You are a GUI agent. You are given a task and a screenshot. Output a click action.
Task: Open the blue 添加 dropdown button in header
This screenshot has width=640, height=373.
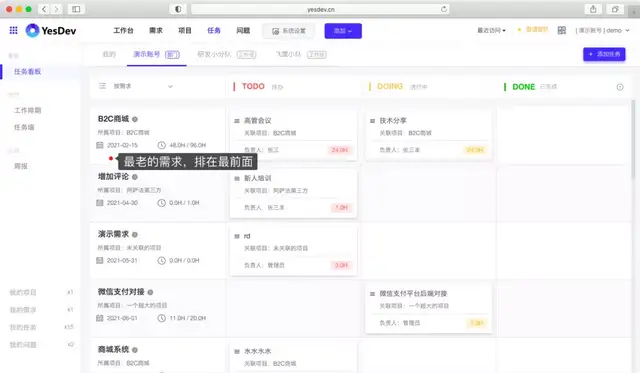(343, 31)
